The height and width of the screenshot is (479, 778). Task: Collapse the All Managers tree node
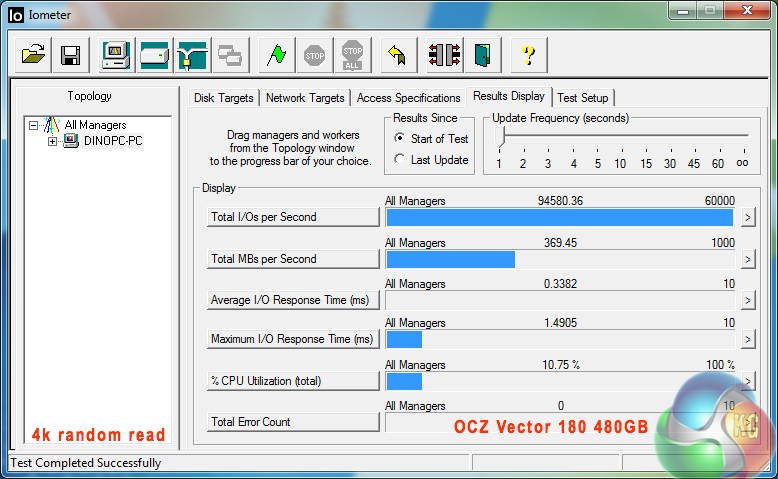[x=33, y=125]
